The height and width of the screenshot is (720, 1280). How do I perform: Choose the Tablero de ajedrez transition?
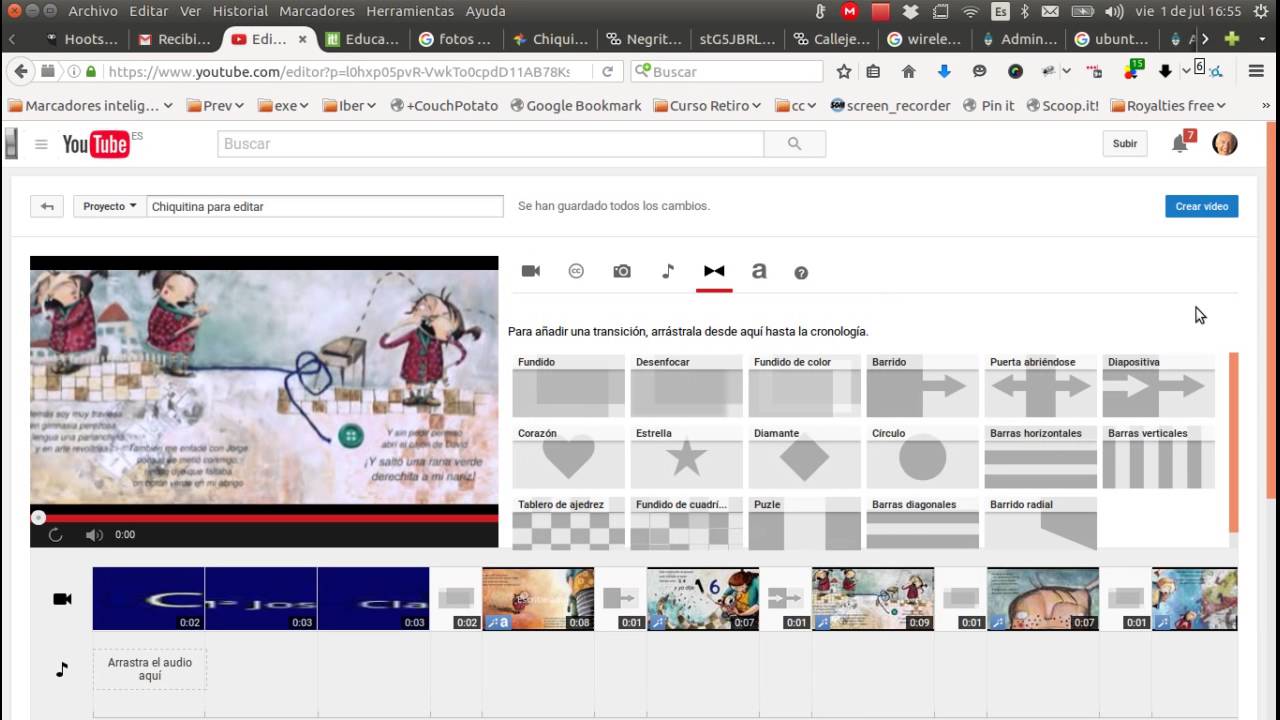click(568, 523)
